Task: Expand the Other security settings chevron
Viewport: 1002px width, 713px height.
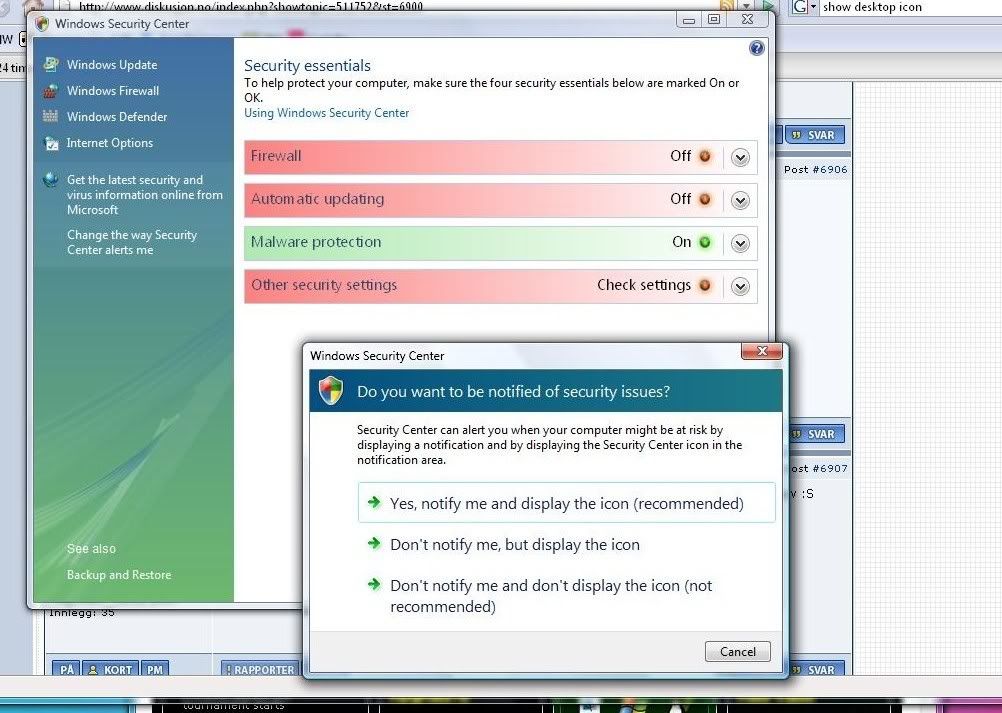Action: 740,286
